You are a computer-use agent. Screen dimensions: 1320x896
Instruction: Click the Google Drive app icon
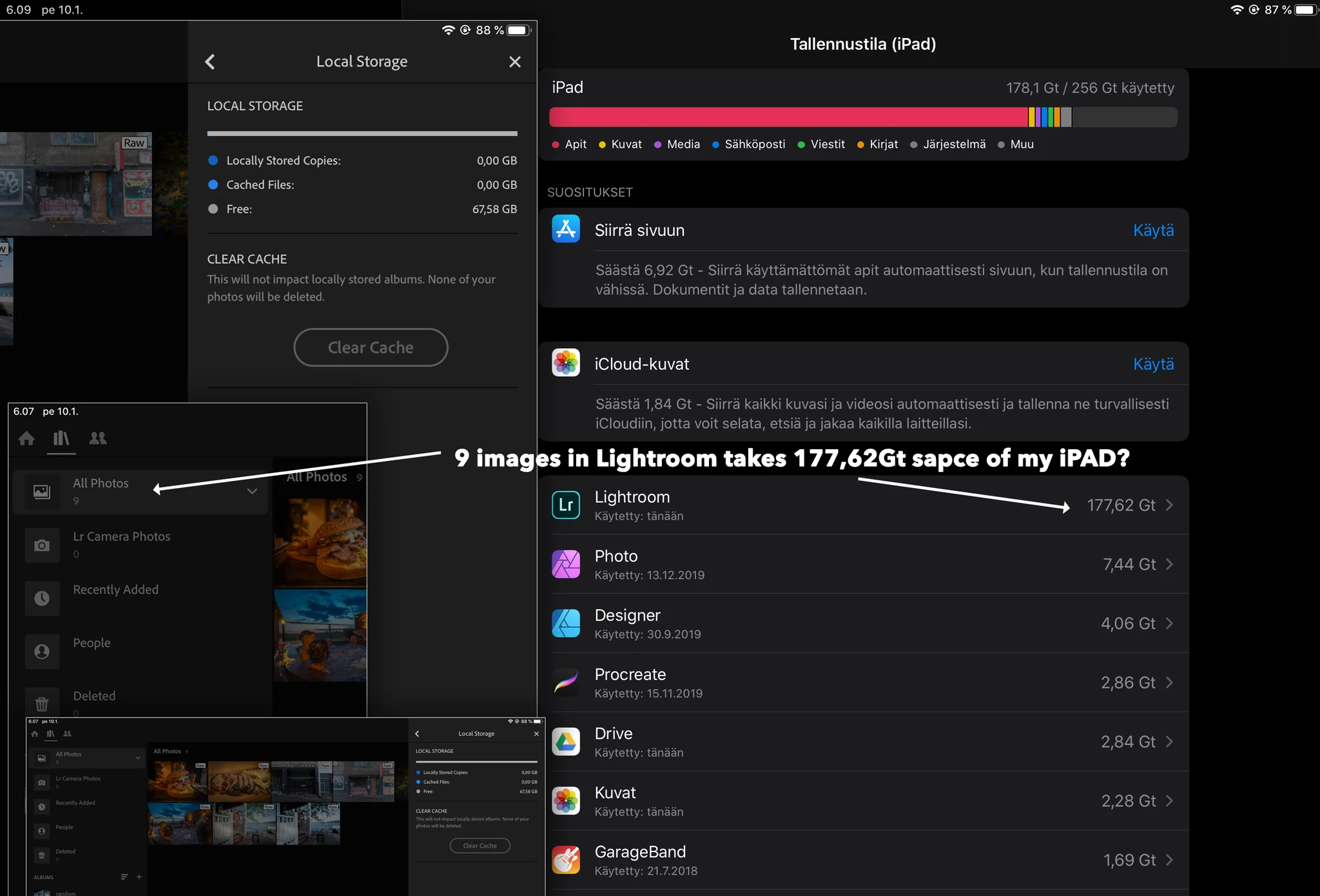coord(566,741)
